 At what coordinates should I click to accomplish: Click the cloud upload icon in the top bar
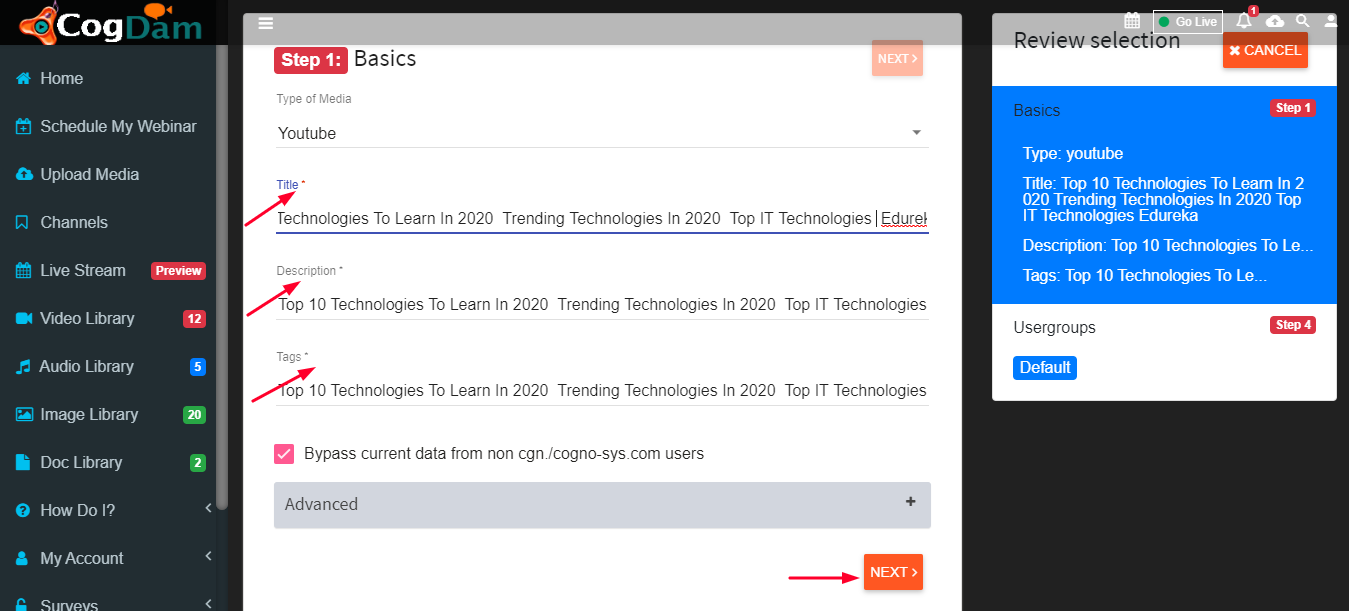(x=1275, y=21)
